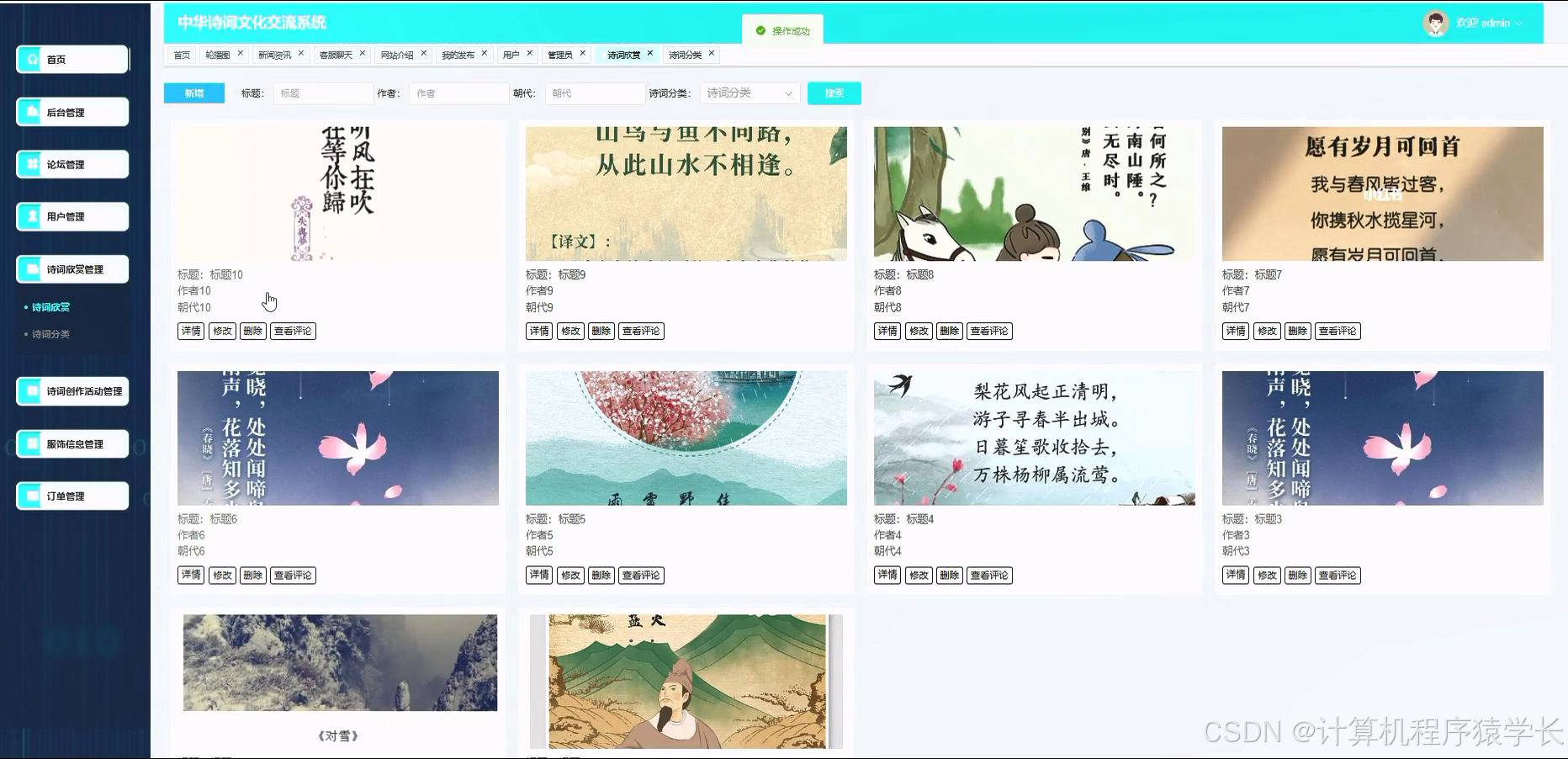Click the 订单管理 icon

(x=31, y=496)
